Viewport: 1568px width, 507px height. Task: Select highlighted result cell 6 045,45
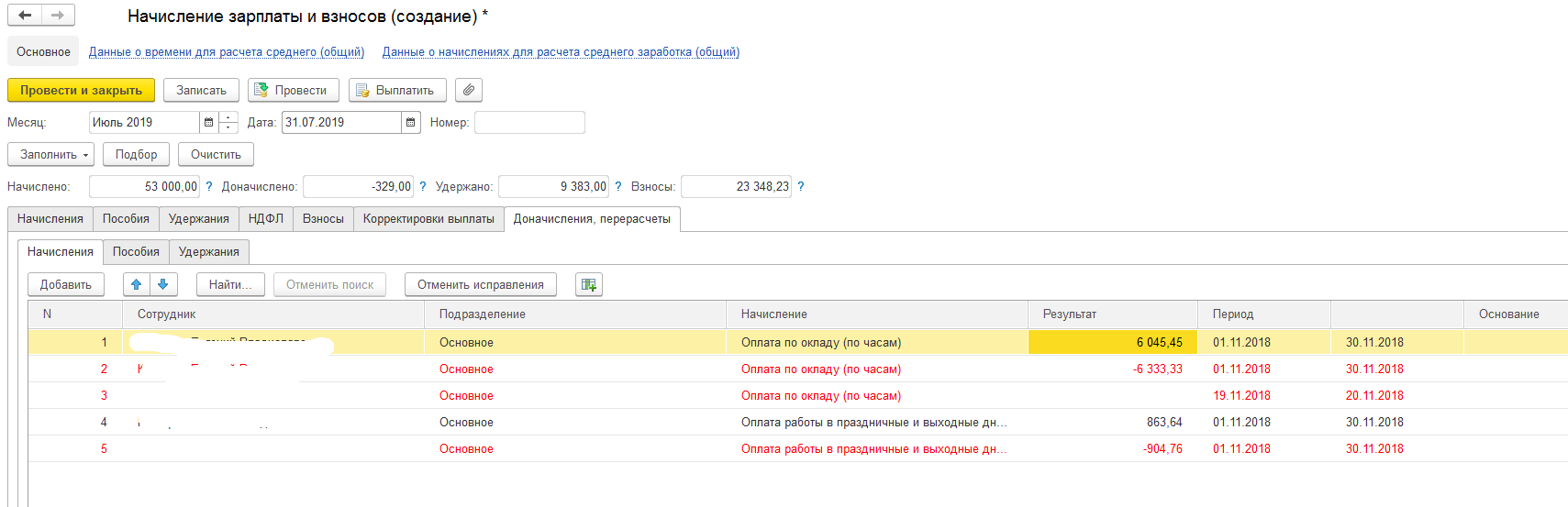point(1113,343)
